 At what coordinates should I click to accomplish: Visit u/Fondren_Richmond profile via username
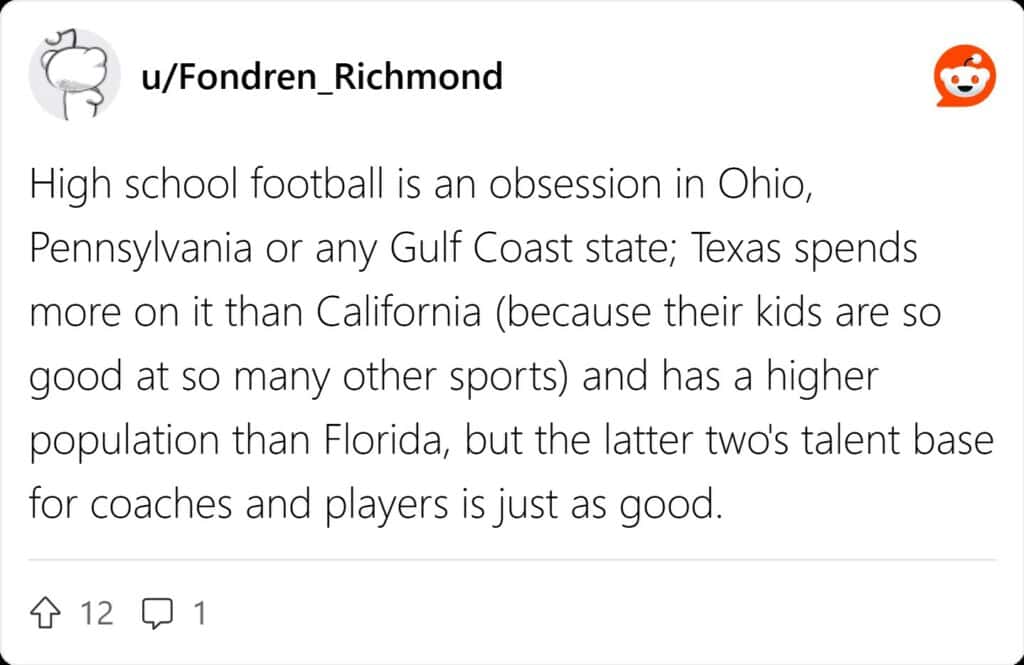point(323,77)
